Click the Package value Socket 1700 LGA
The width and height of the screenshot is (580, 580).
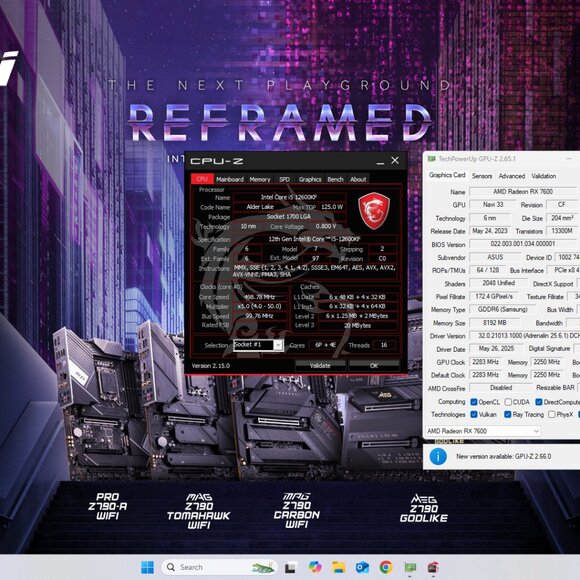[289, 216]
